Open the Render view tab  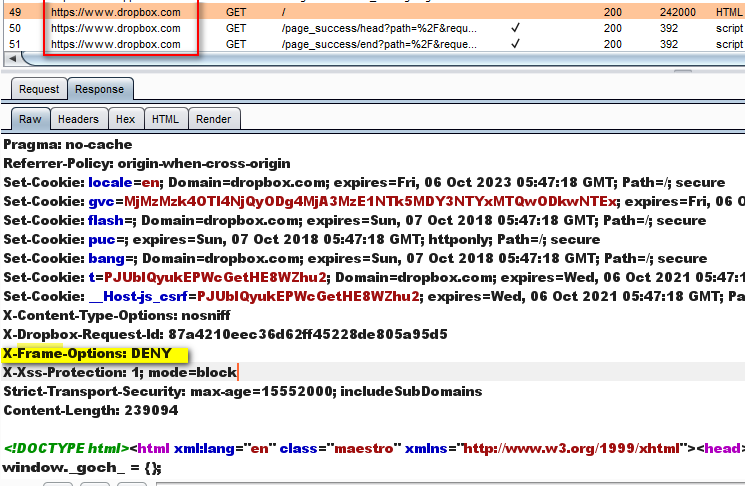point(213,119)
